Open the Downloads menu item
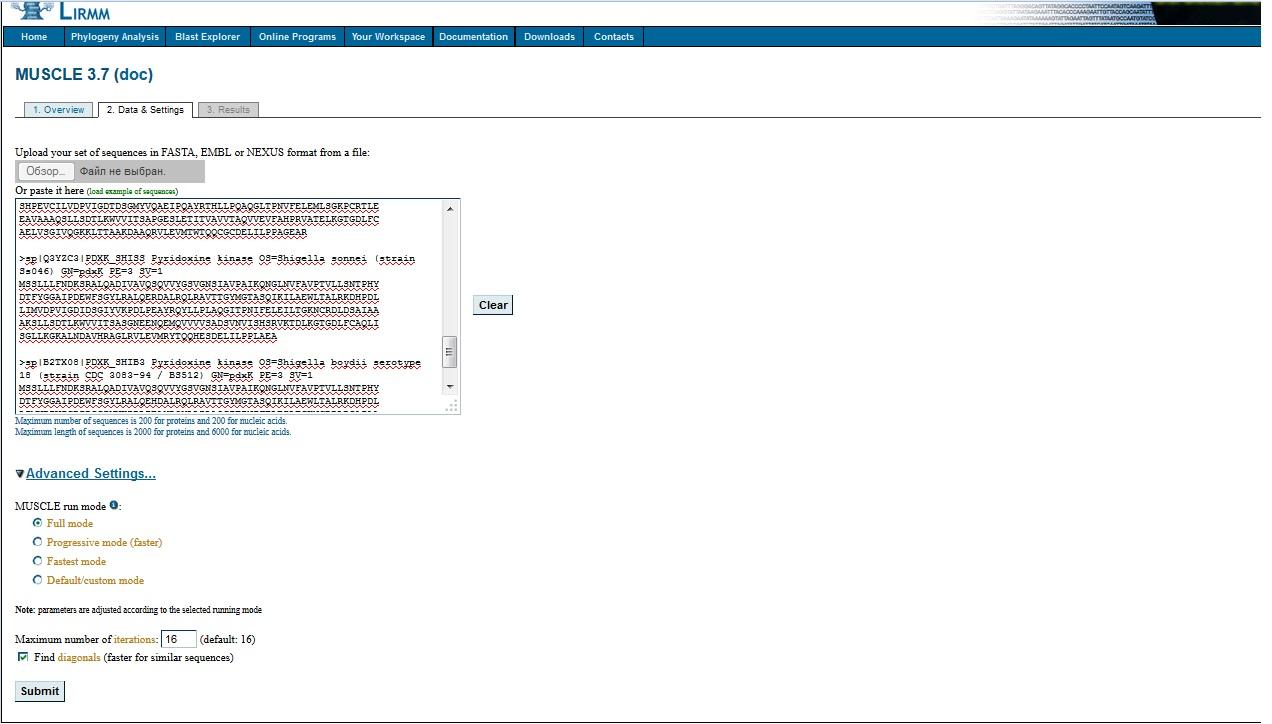This screenshot has width=1272, height=724. [550, 37]
